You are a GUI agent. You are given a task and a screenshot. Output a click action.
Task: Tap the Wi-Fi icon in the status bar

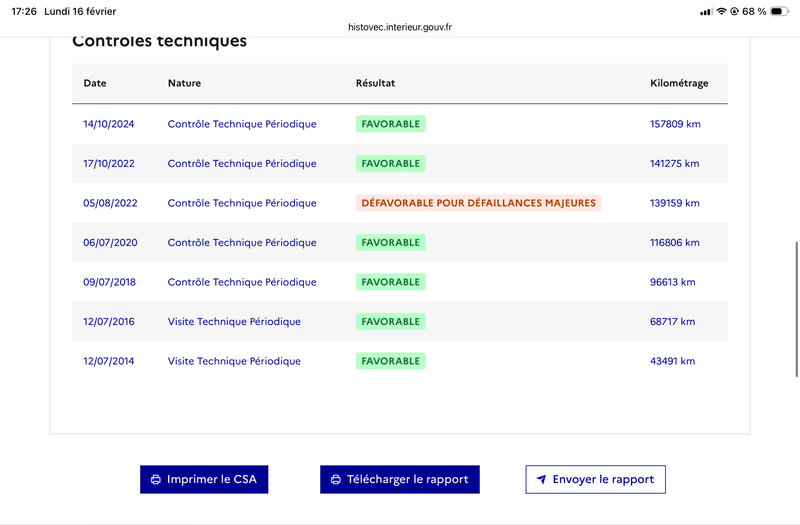click(x=721, y=11)
